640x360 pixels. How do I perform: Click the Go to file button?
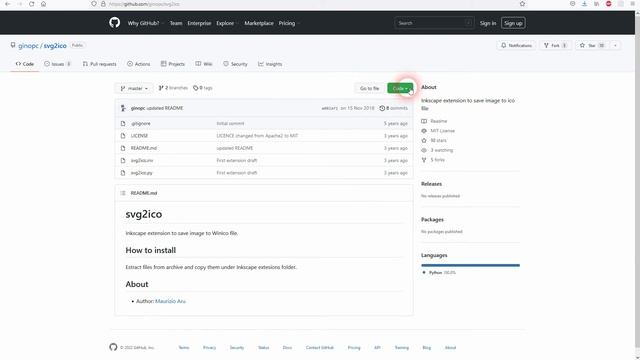(x=369, y=88)
